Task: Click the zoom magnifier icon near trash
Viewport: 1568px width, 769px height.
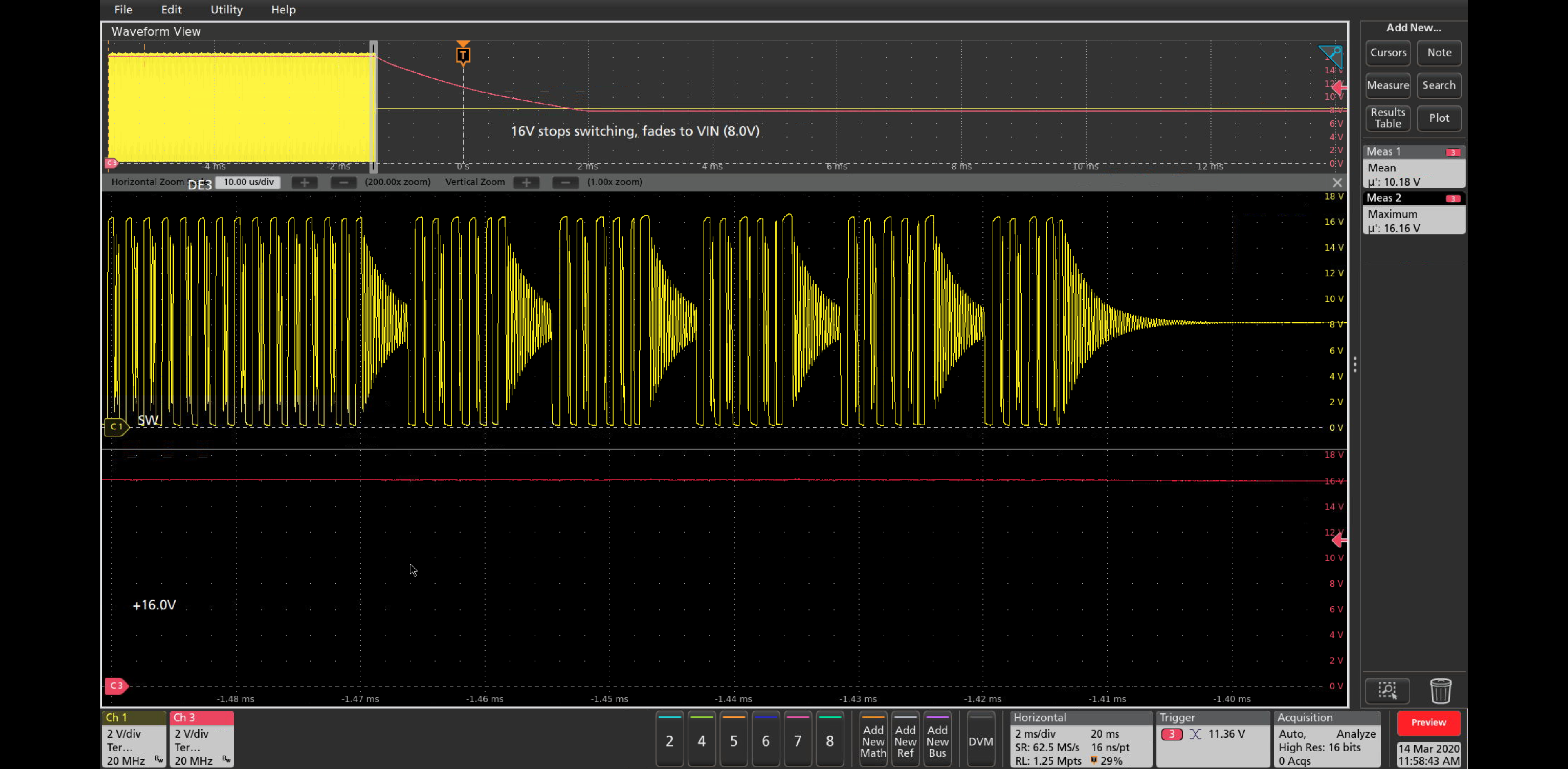Action: coord(1387,691)
